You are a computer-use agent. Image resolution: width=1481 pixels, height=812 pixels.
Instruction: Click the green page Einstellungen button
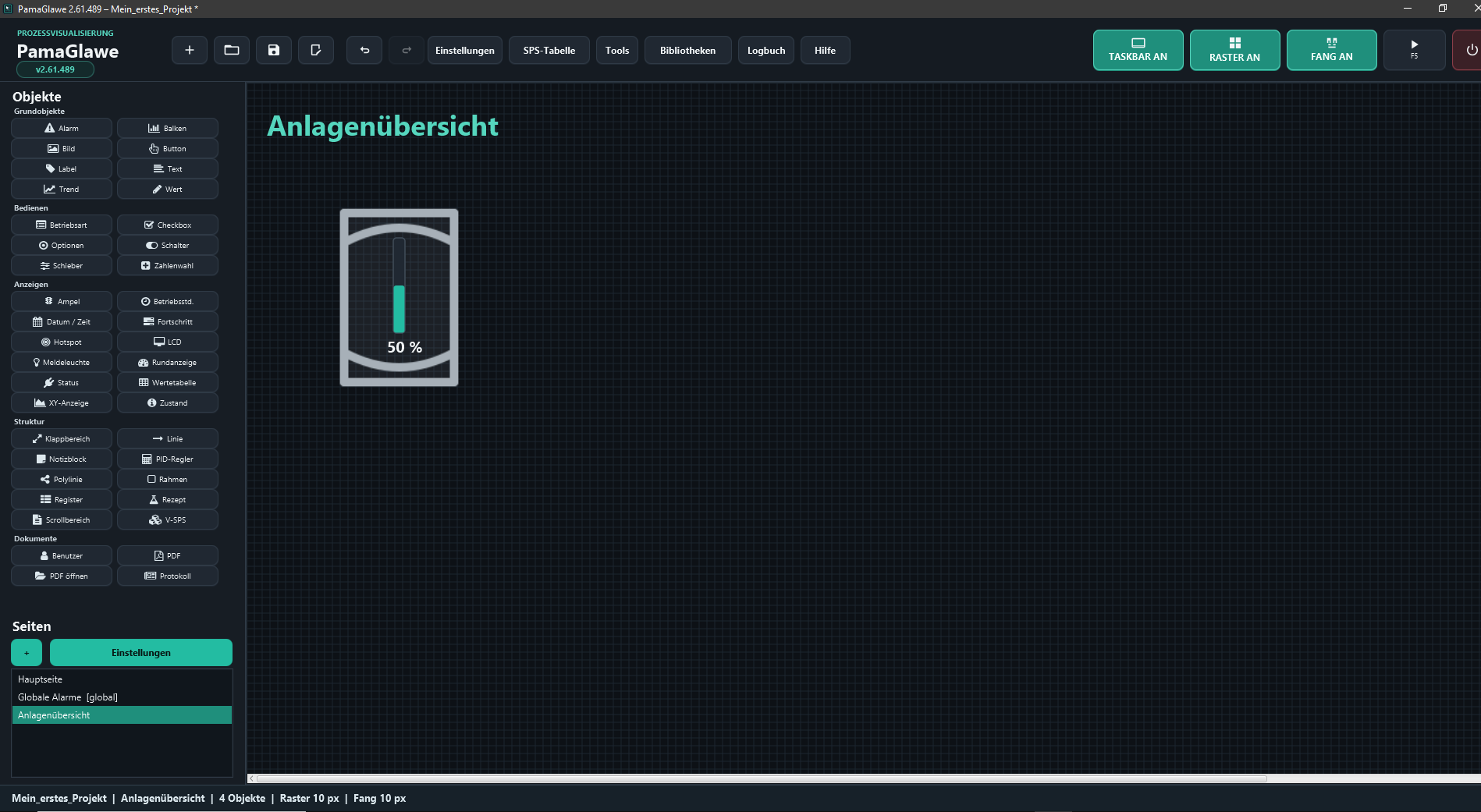pyautogui.click(x=141, y=652)
